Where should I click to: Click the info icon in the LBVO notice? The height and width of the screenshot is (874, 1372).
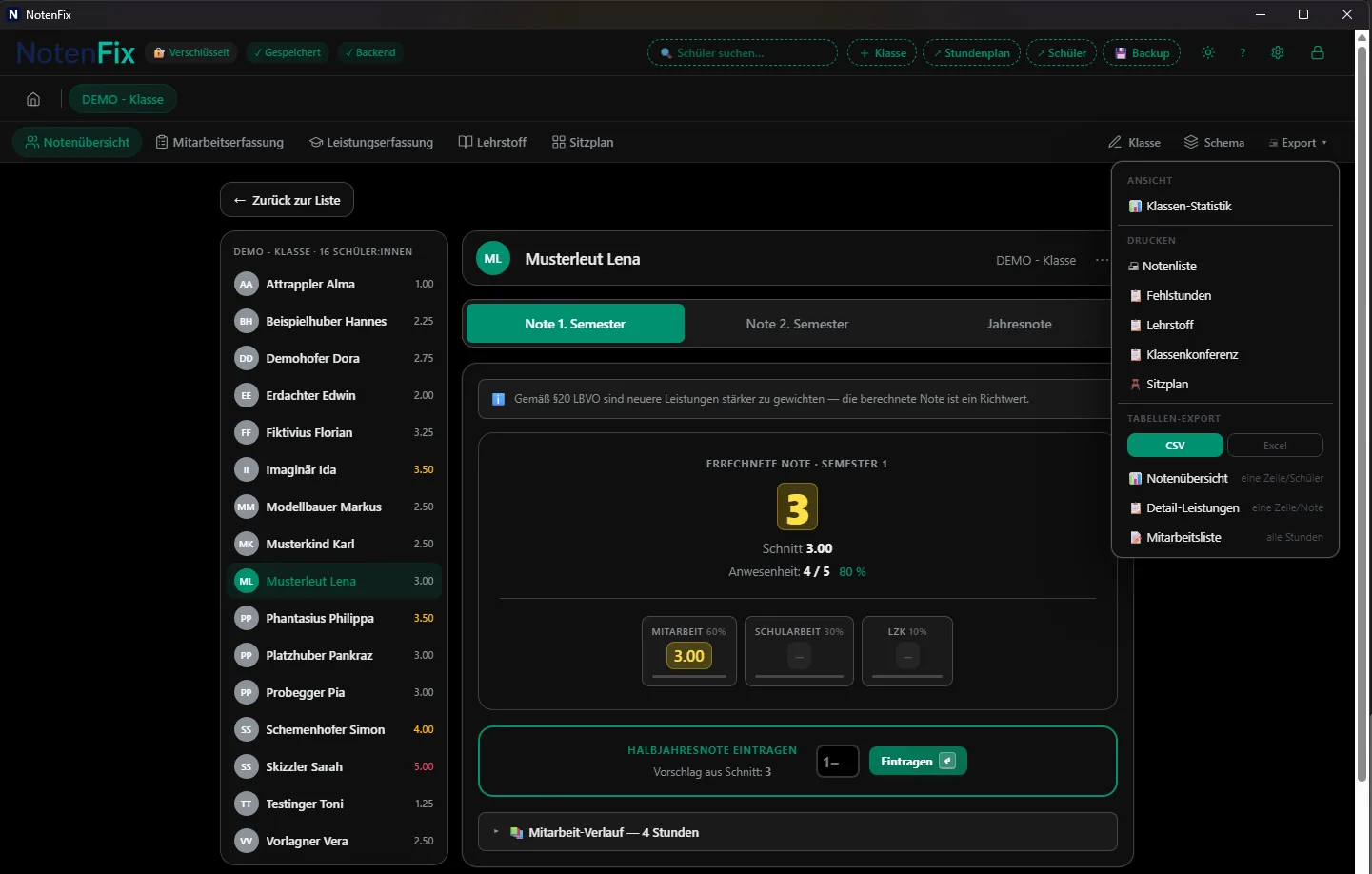pos(498,399)
